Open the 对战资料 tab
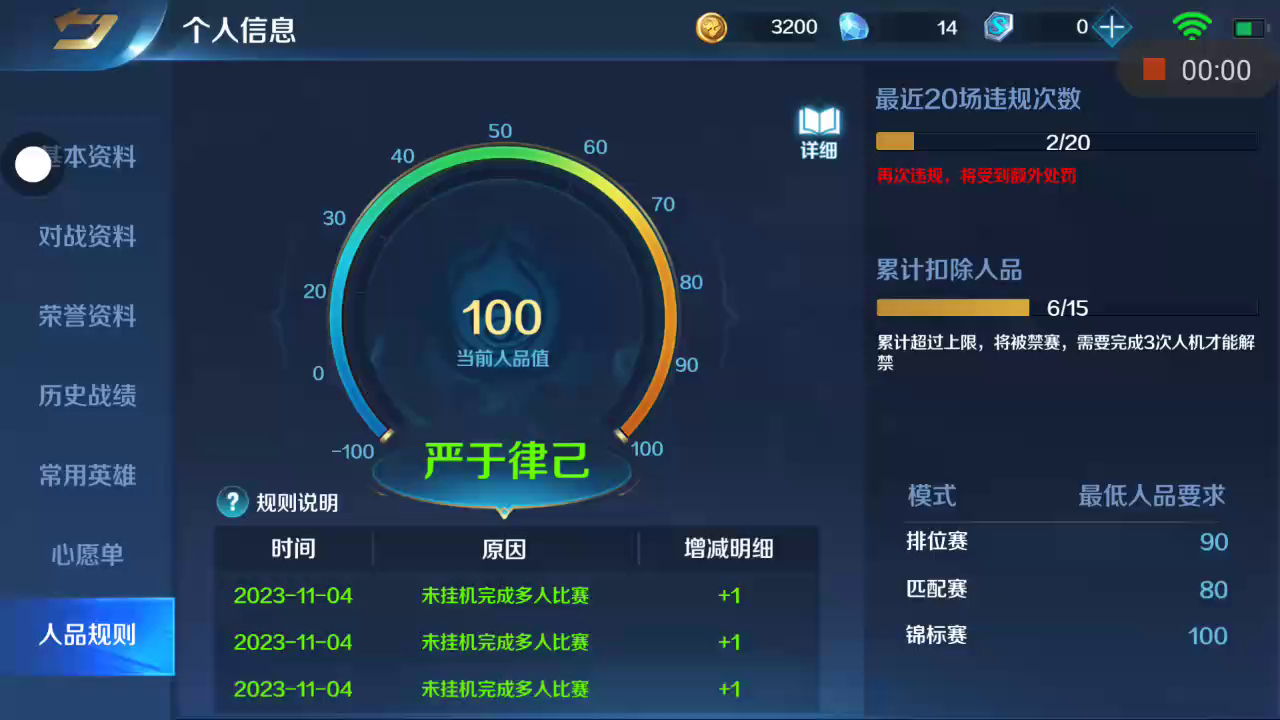Image resolution: width=1280 pixels, height=720 pixels. click(x=87, y=237)
